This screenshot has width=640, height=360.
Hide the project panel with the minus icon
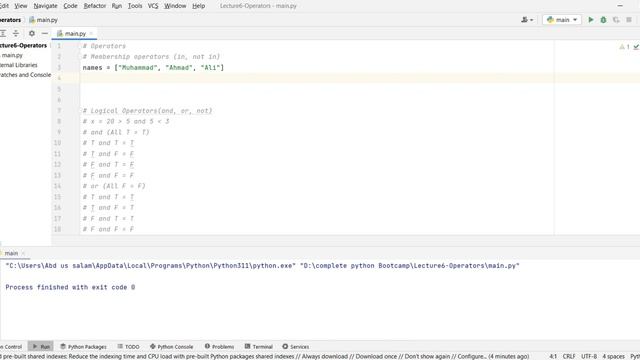coord(44,33)
